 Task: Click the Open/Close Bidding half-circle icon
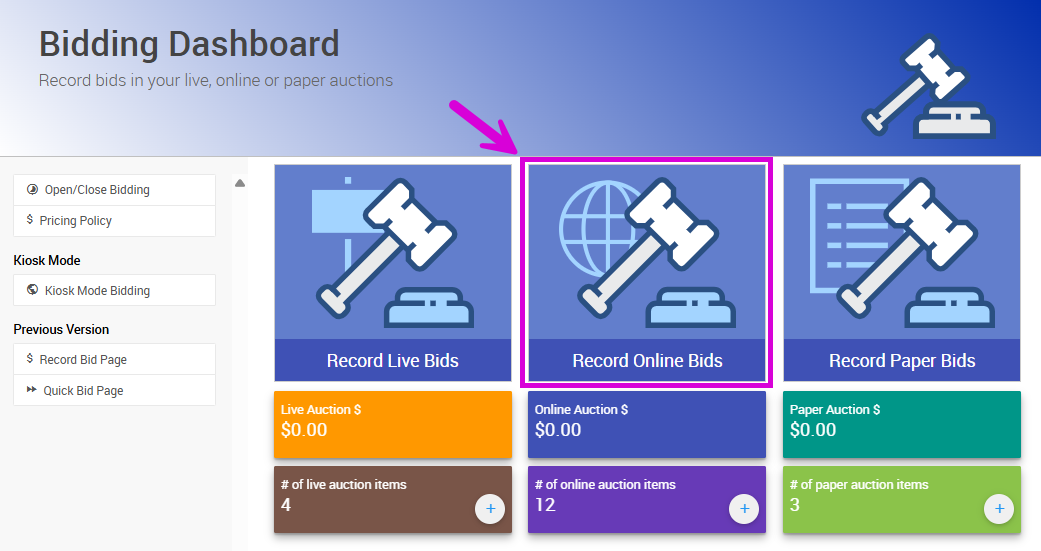click(32, 190)
